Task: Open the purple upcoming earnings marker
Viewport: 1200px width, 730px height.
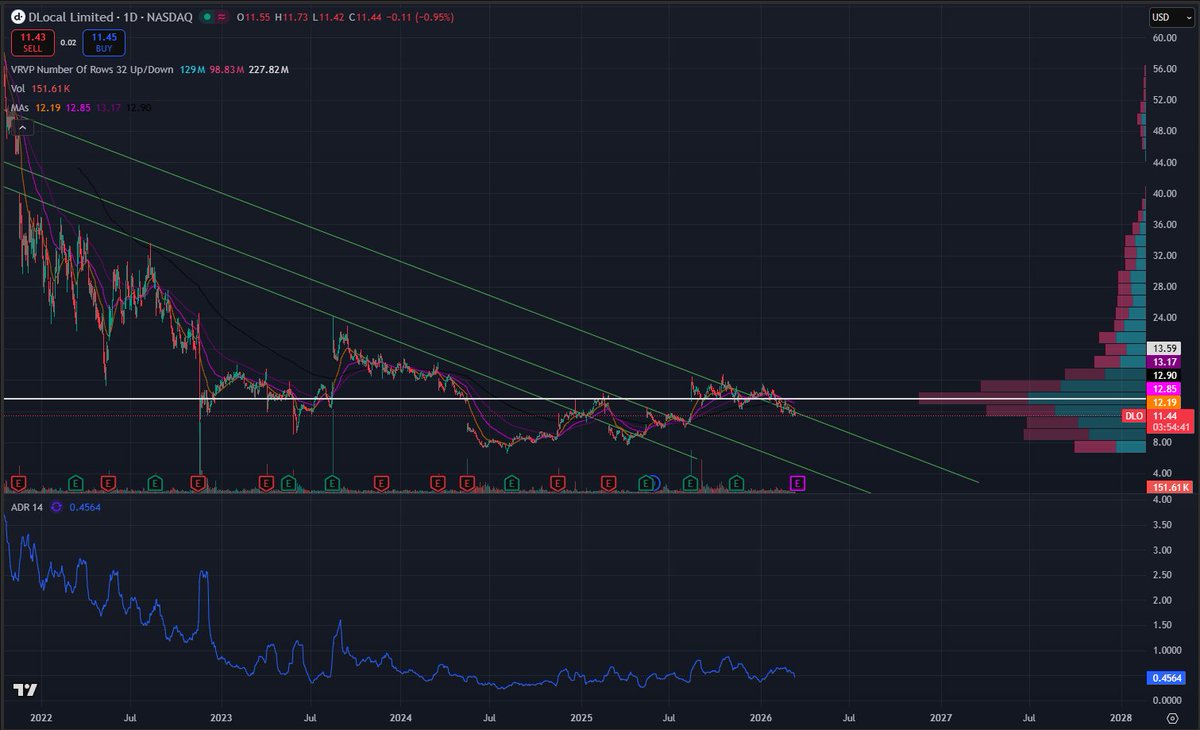Action: point(798,483)
